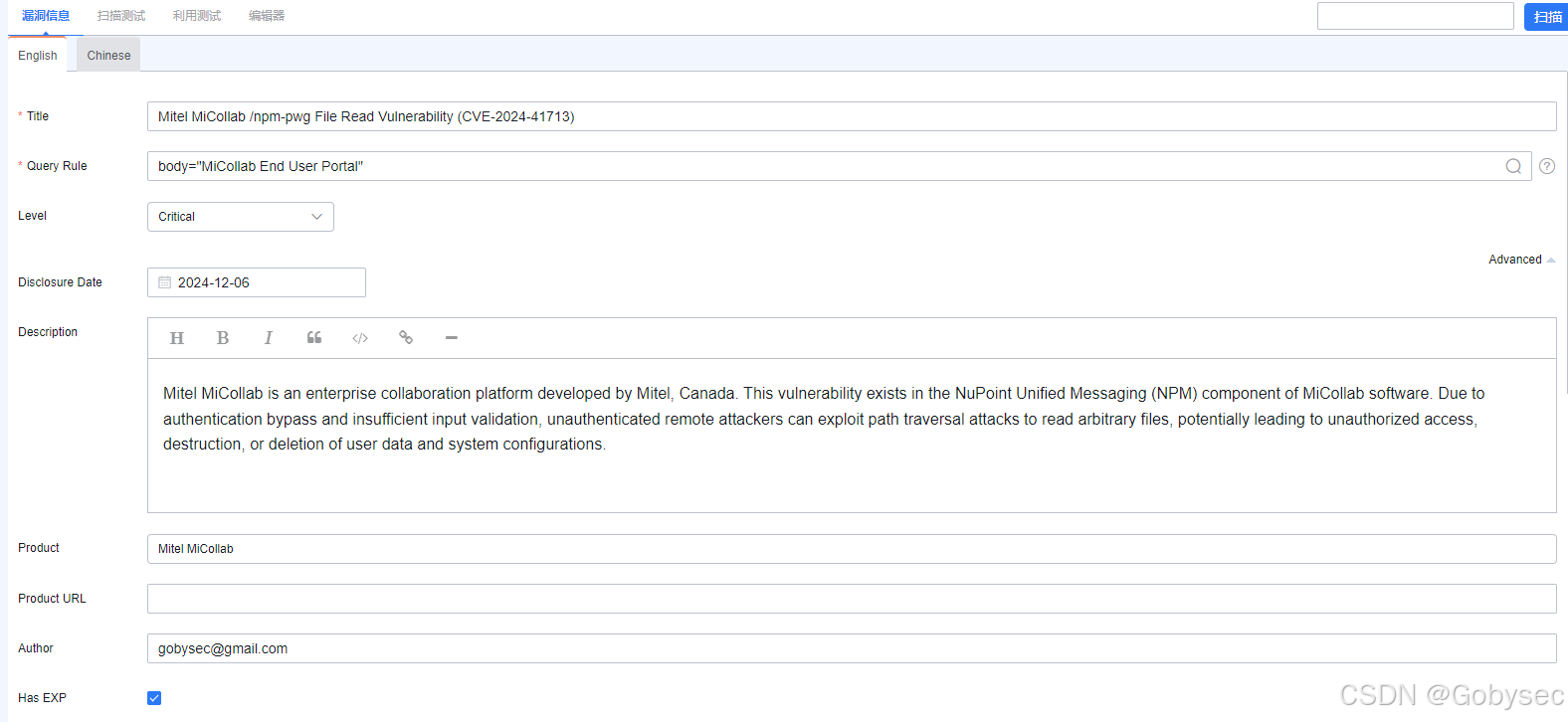1568x722 pixels.
Task: Click into the Title input field
Action: (x=852, y=116)
